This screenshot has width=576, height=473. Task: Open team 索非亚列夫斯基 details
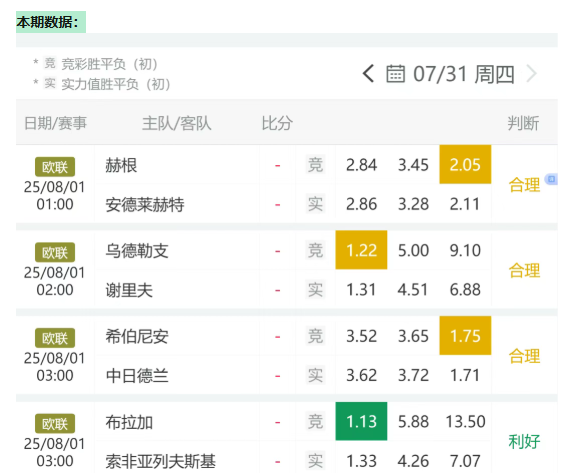161,461
